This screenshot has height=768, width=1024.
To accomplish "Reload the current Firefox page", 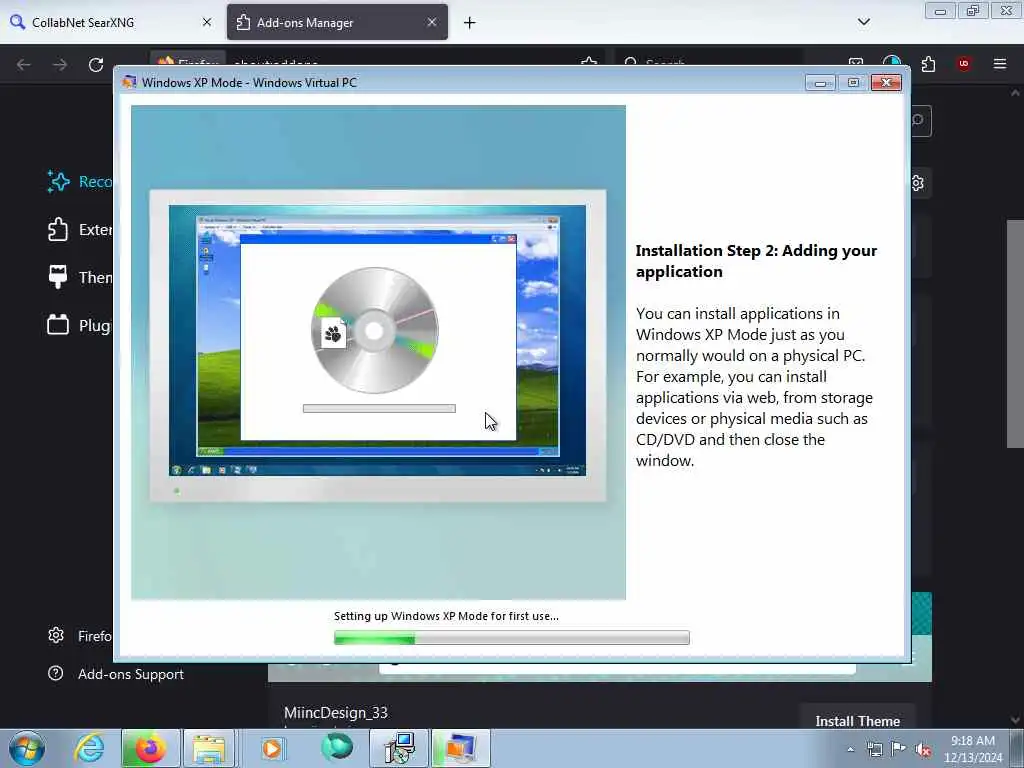I will [x=96, y=65].
